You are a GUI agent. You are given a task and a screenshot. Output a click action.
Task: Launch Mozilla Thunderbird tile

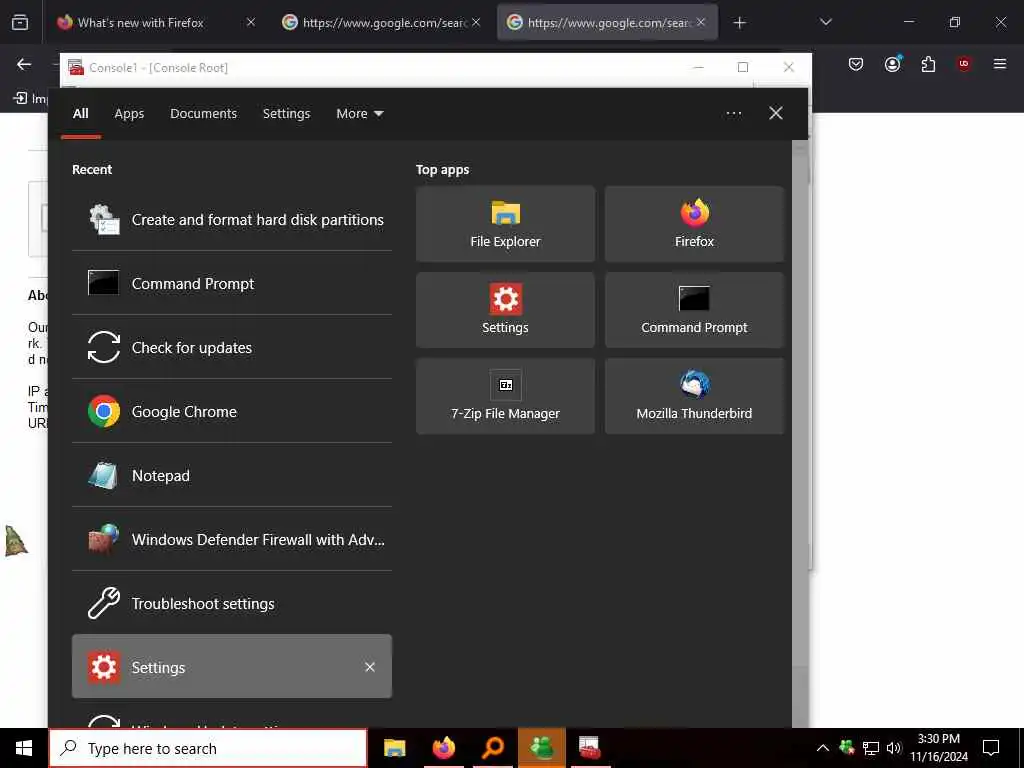click(694, 396)
